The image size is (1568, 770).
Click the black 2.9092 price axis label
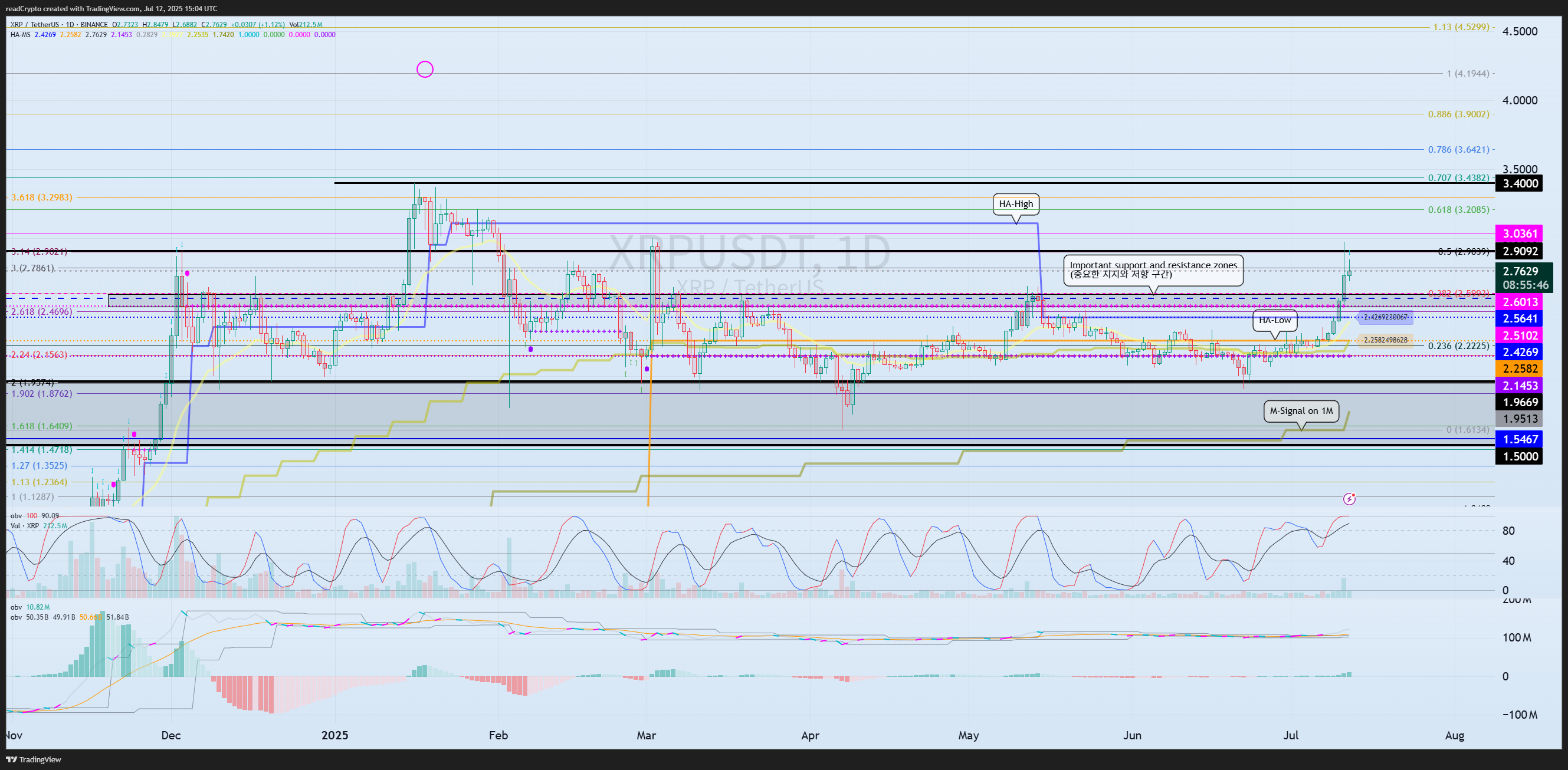coord(1519,251)
